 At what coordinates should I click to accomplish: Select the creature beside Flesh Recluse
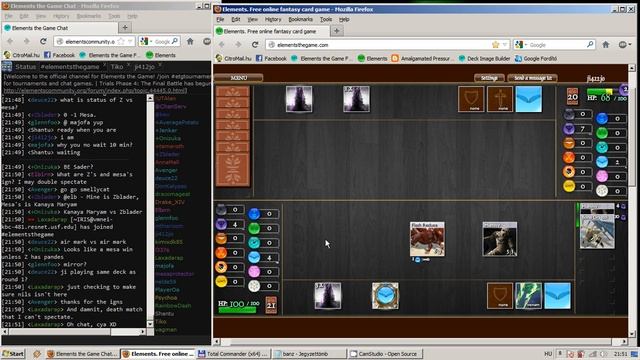pyautogui.click(x=500, y=239)
